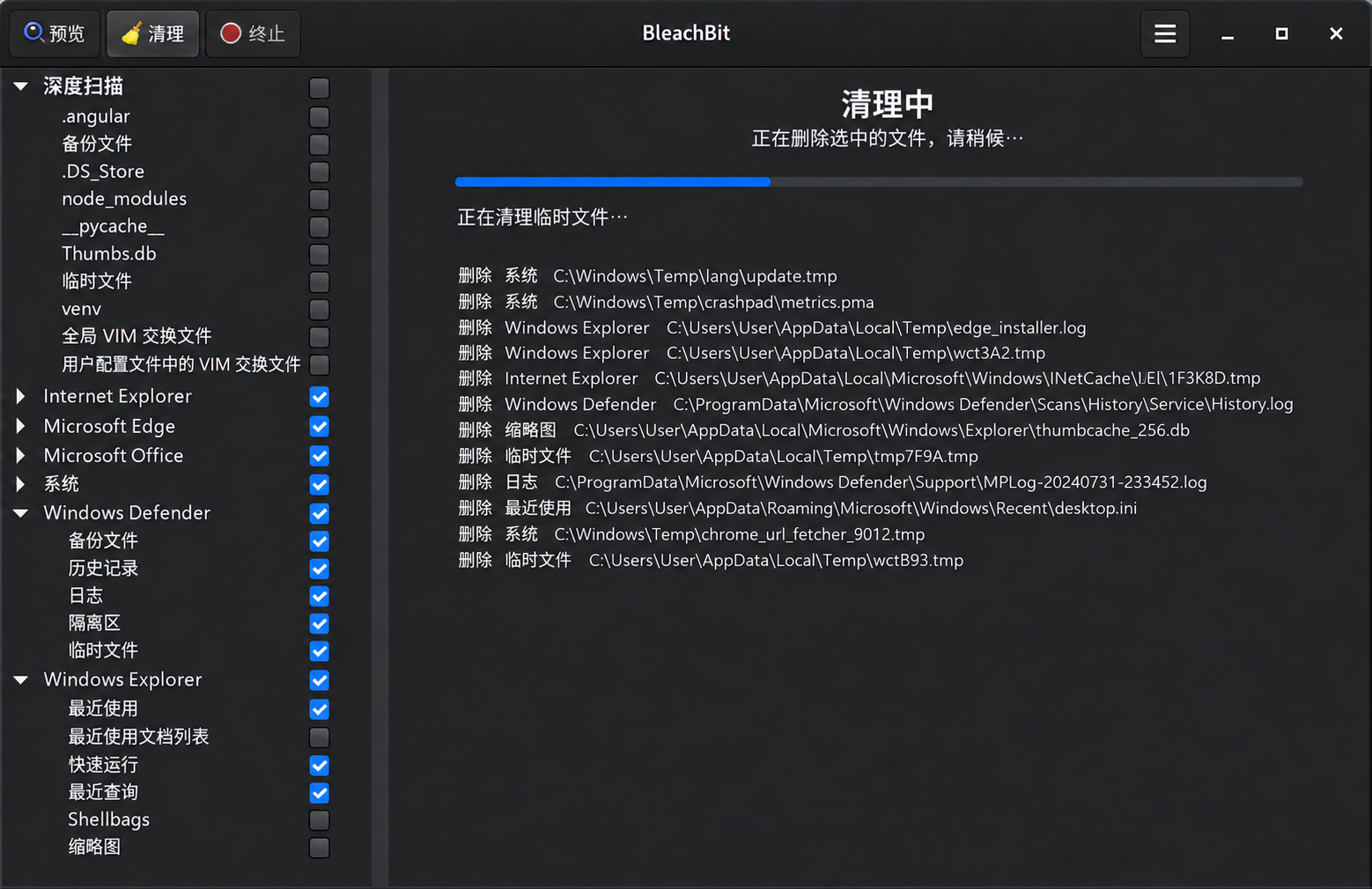Uncheck the 系统 checkbox
This screenshot has height=889, width=1372.
[x=320, y=485]
